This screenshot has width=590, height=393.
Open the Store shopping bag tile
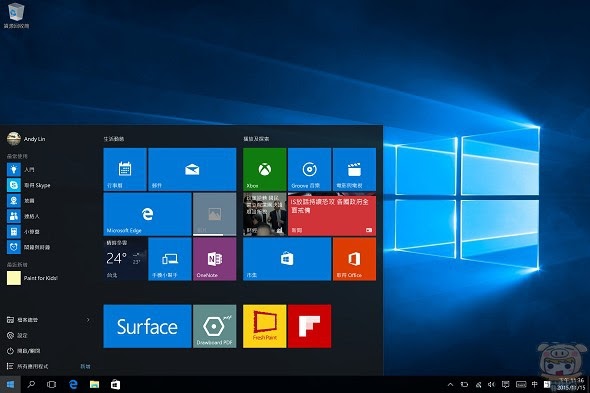[x=287, y=259]
